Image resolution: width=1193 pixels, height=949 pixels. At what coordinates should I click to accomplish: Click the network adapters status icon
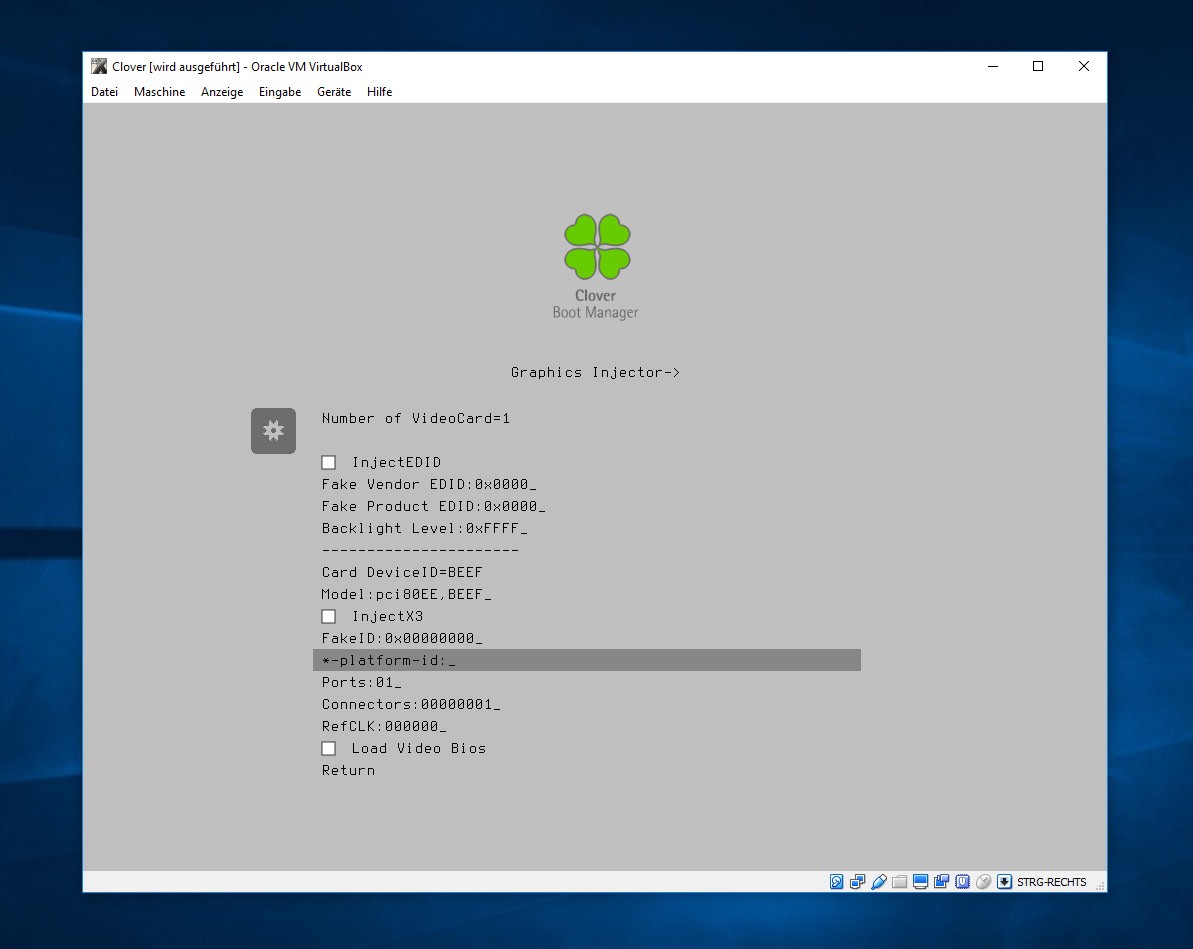[857, 881]
